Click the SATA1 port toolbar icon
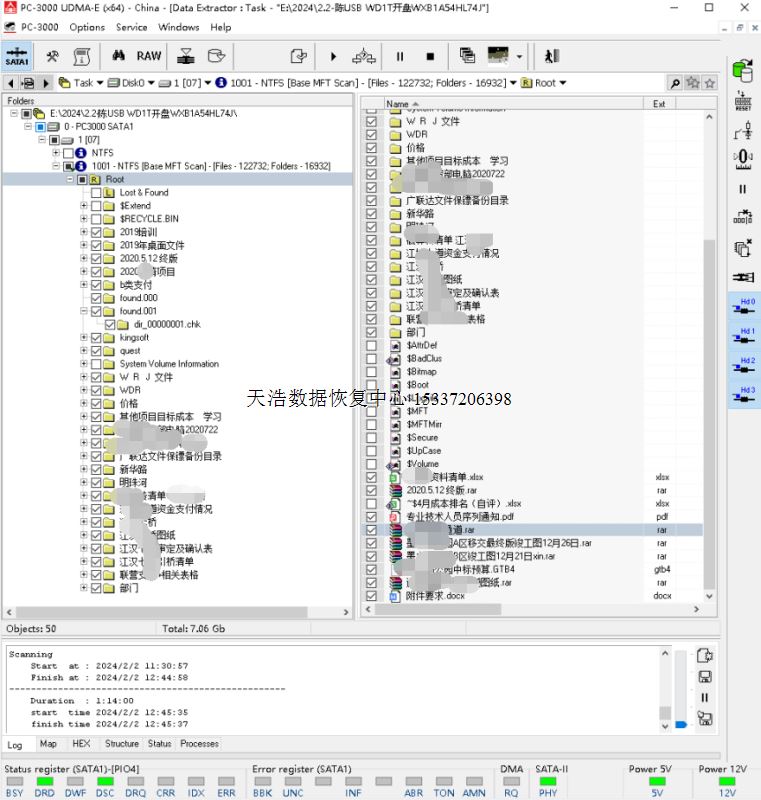This screenshot has height=800, width=761. point(17,56)
